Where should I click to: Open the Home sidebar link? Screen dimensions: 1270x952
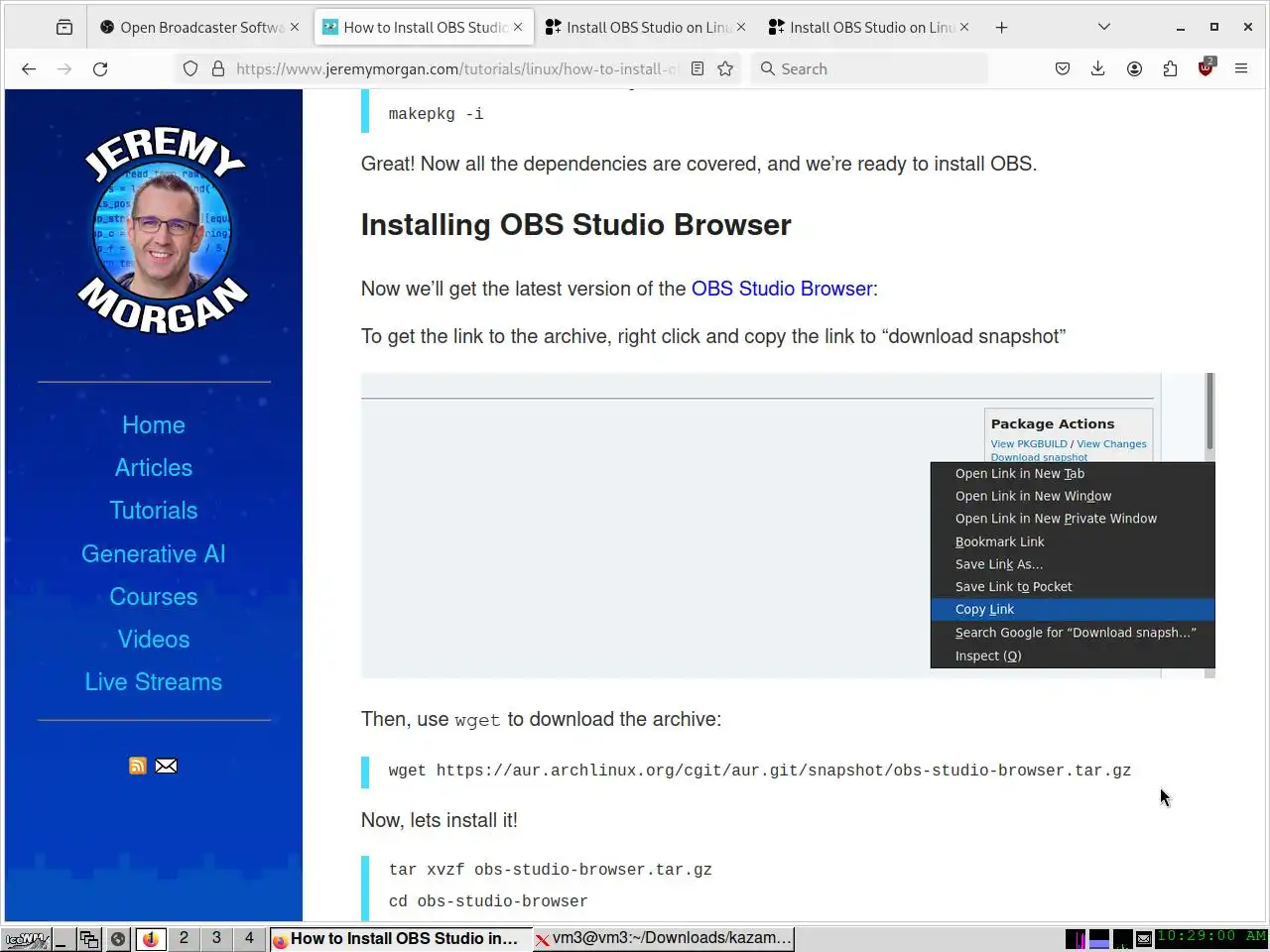click(x=154, y=425)
